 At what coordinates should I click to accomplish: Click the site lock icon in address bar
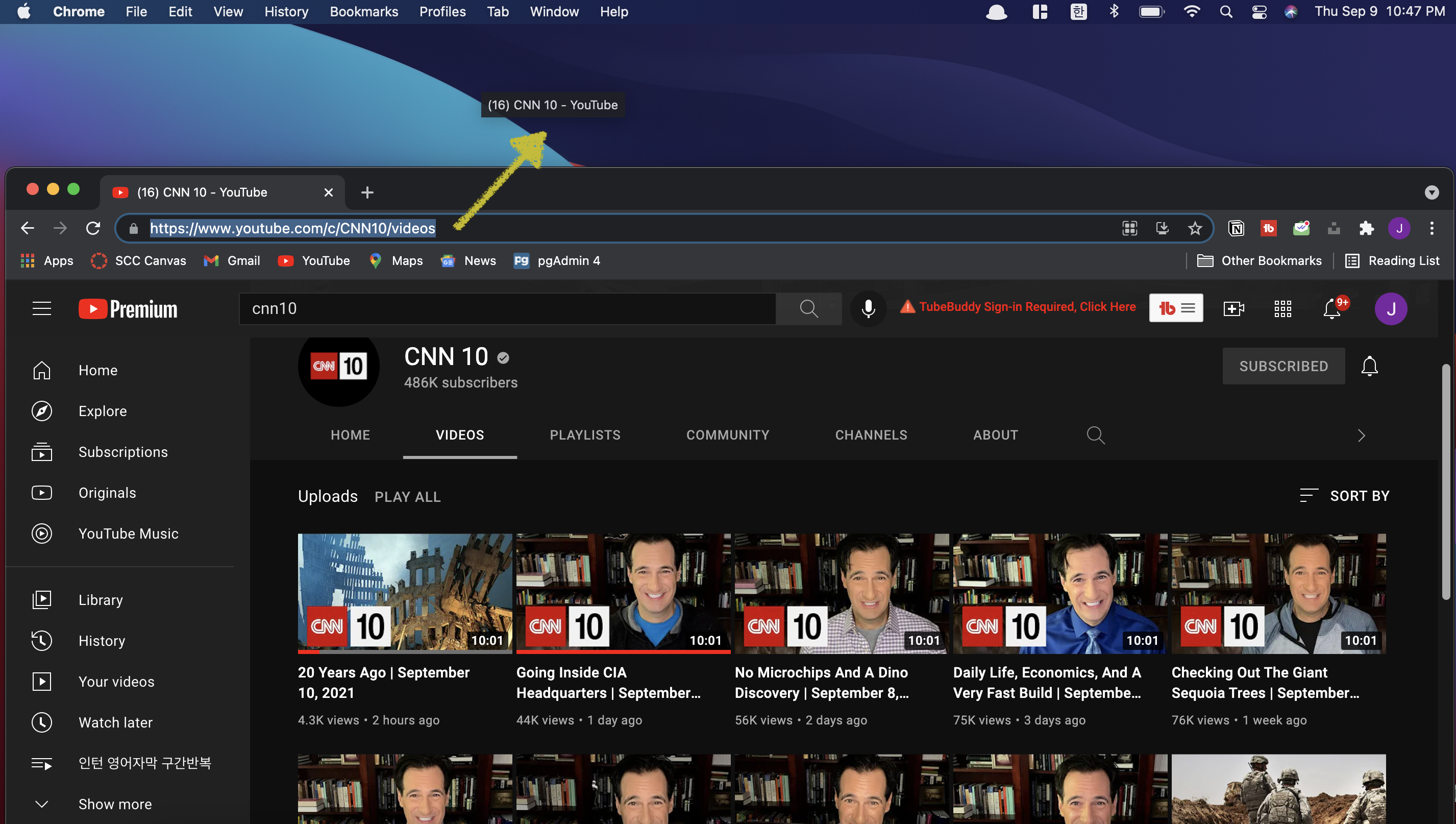[x=134, y=228]
